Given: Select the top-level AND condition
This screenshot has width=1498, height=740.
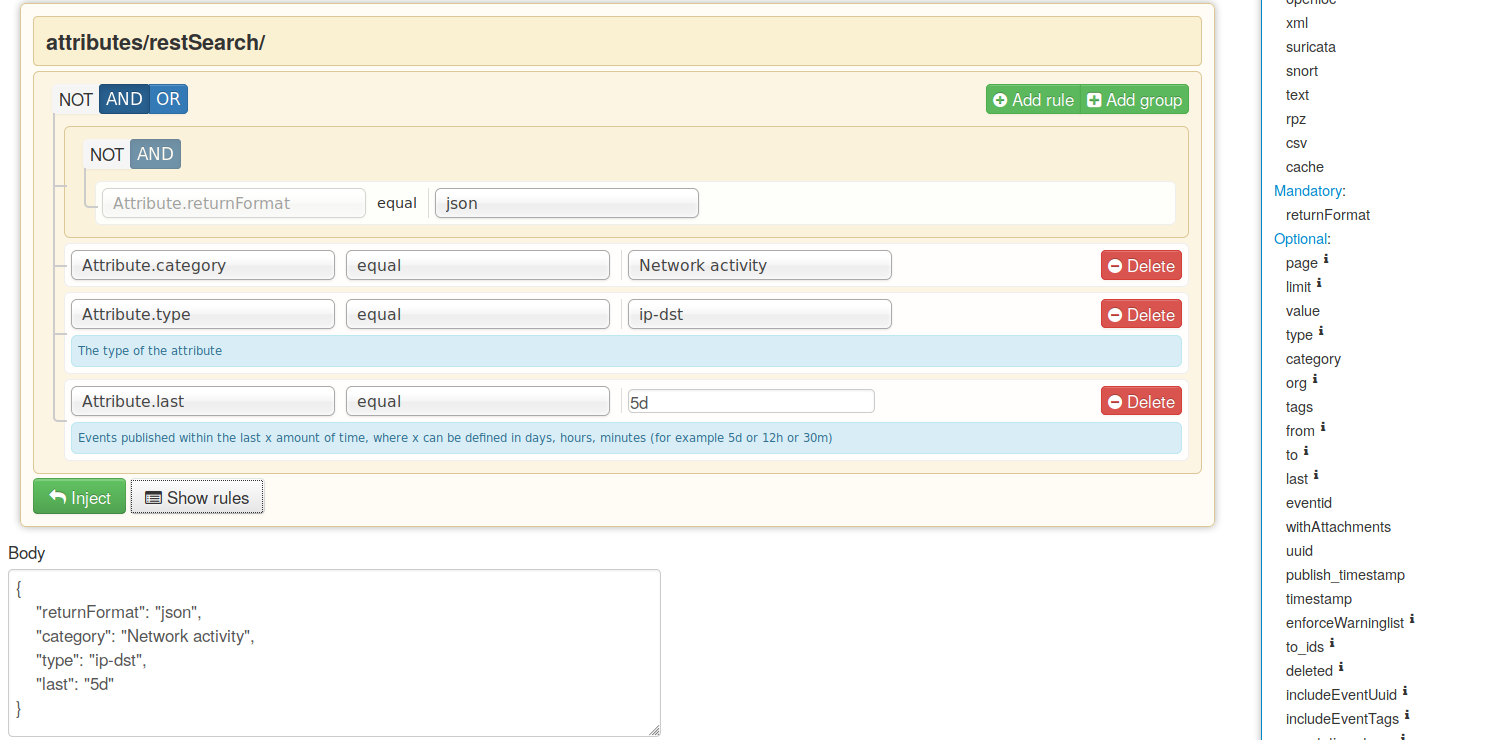Looking at the screenshot, I should pos(124,99).
